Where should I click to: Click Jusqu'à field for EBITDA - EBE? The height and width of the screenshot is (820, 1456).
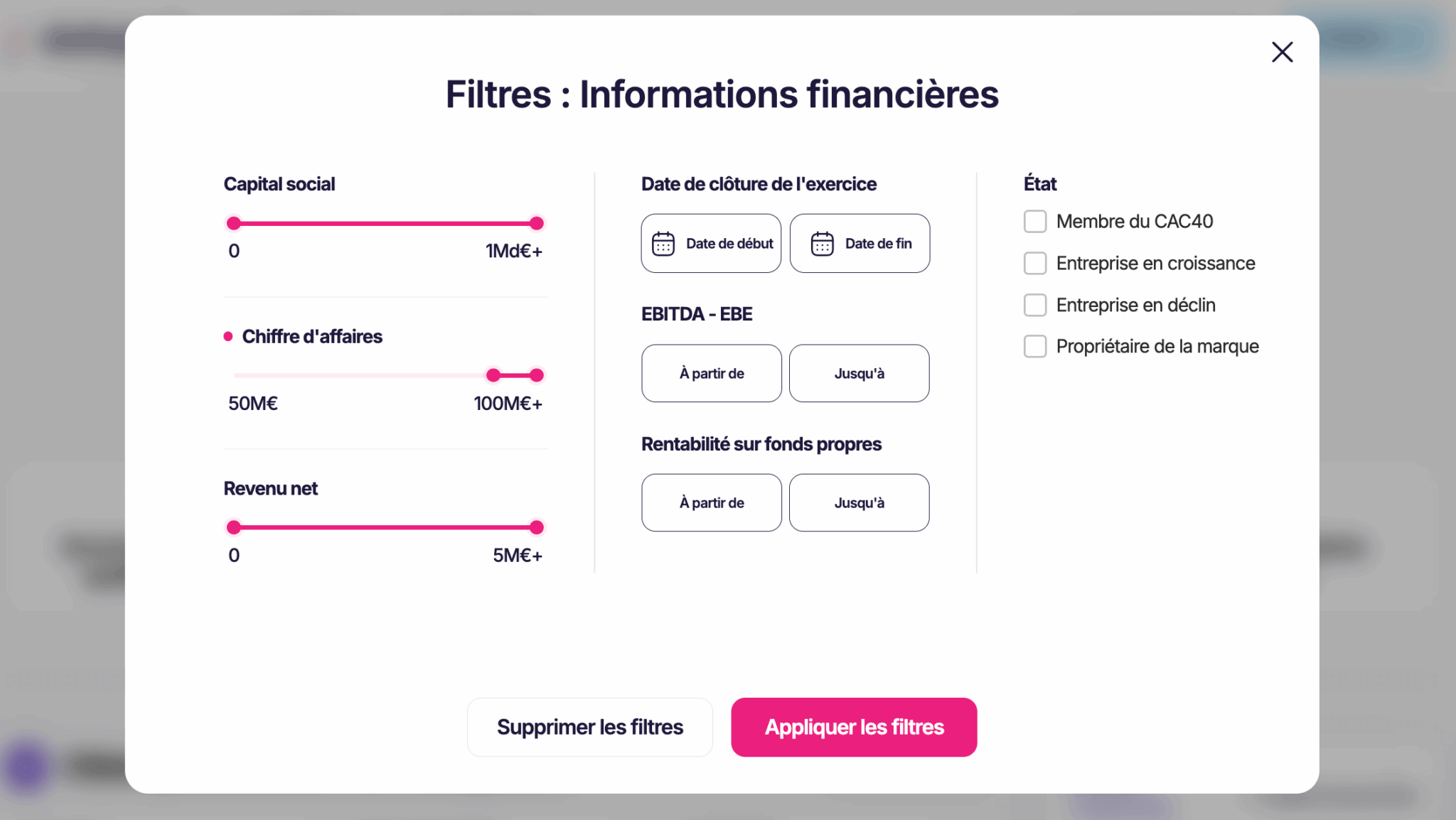click(x=859, y=373)
